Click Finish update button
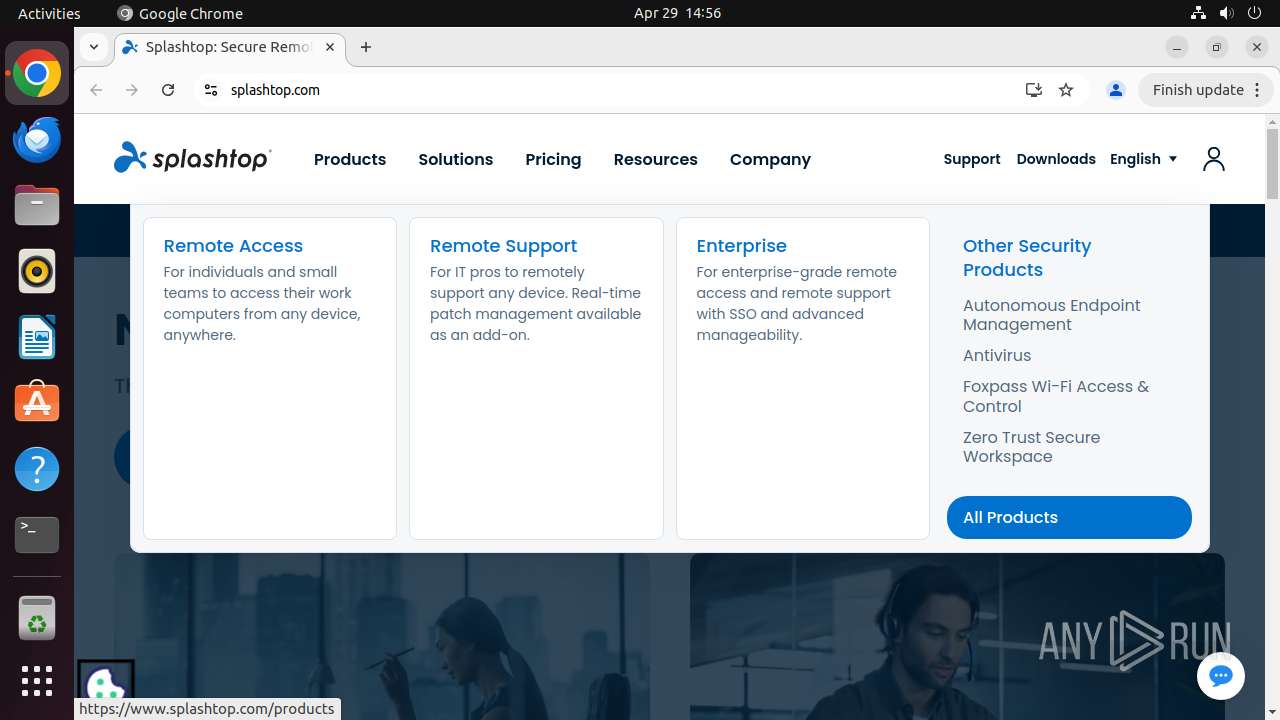 1206,90
